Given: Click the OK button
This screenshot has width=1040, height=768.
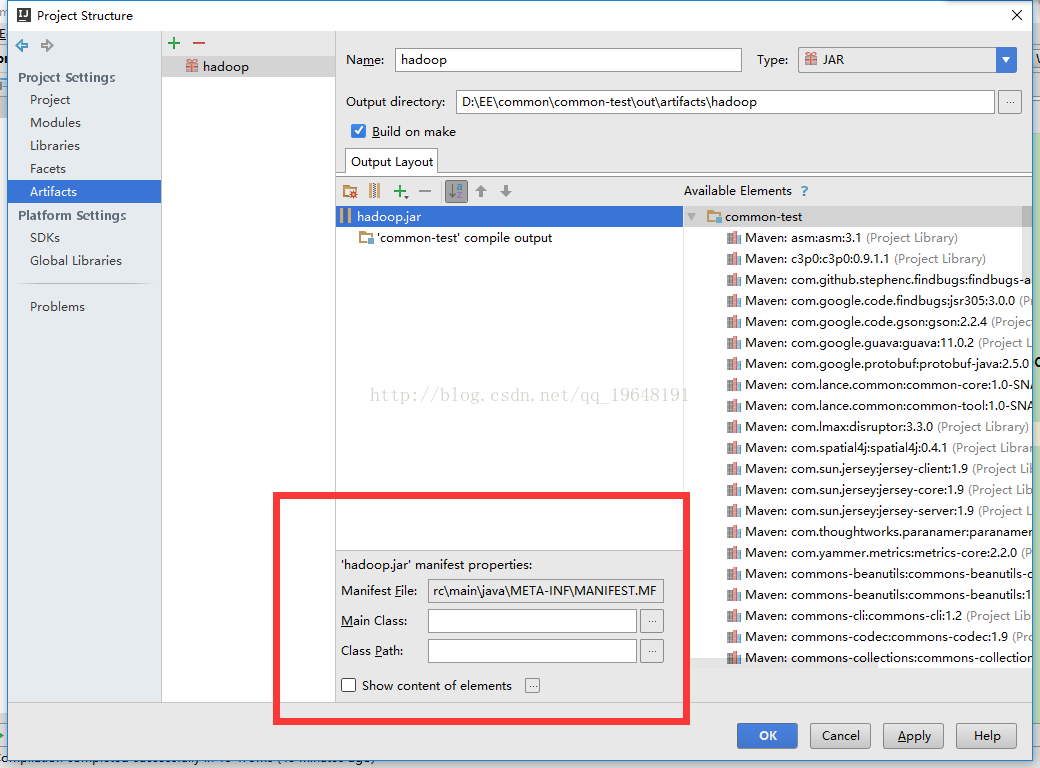Looking at the screenshot, I should tap(767, 736).
